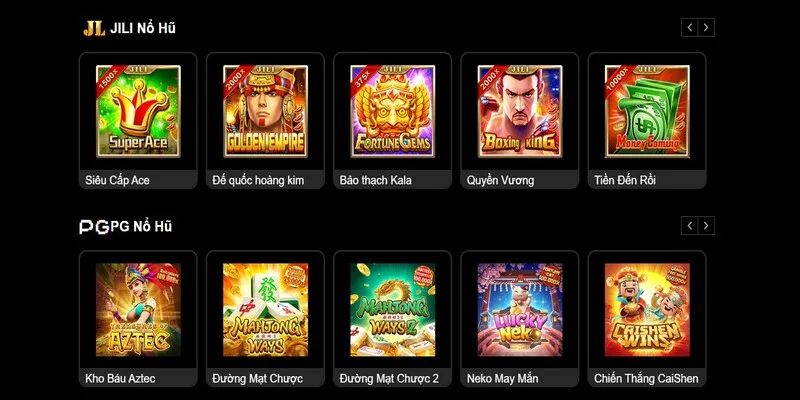Launch the Caishen Wins game icon
The image size is (800, 400).
(647, 310)
